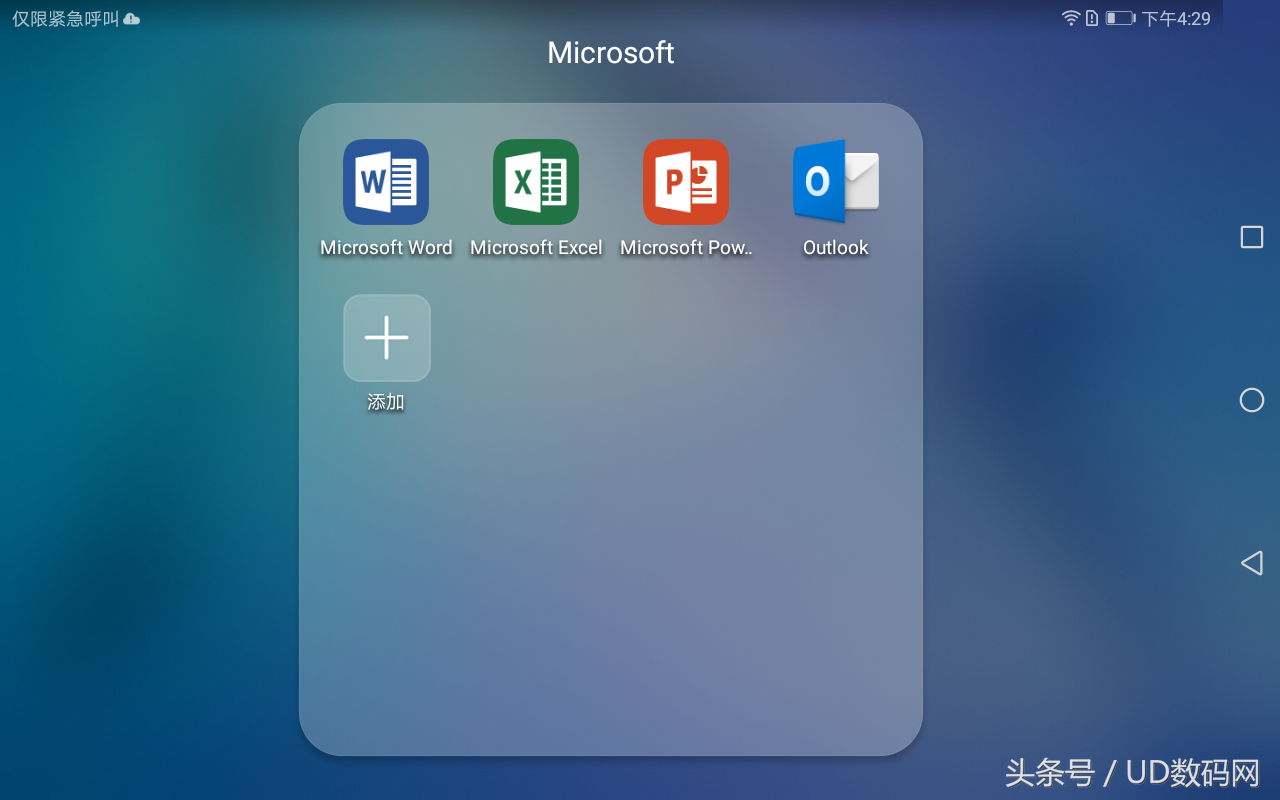This screenshot has height=800, width=1280.
Task: Tap the battery indicator in status bar
Action: click(1120, 18)
